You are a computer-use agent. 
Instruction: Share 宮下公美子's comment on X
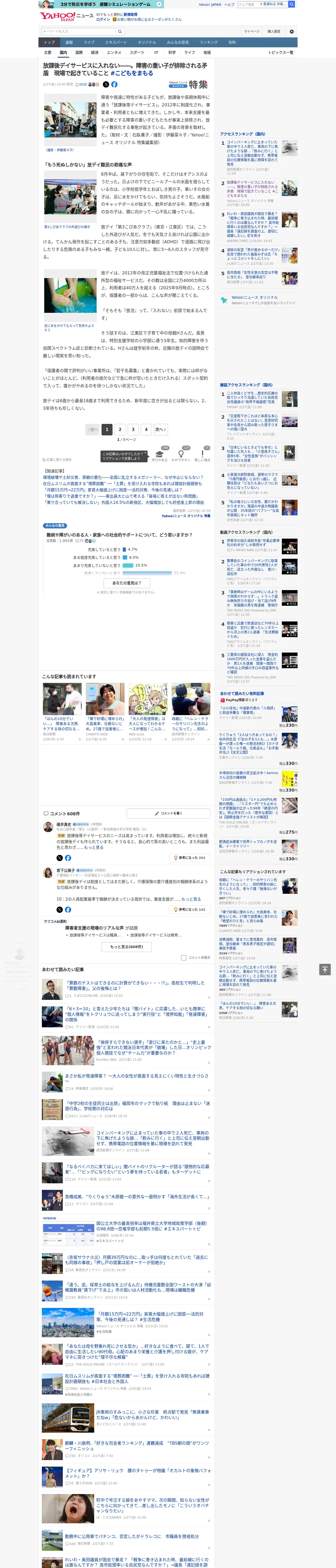coord(60,909)
